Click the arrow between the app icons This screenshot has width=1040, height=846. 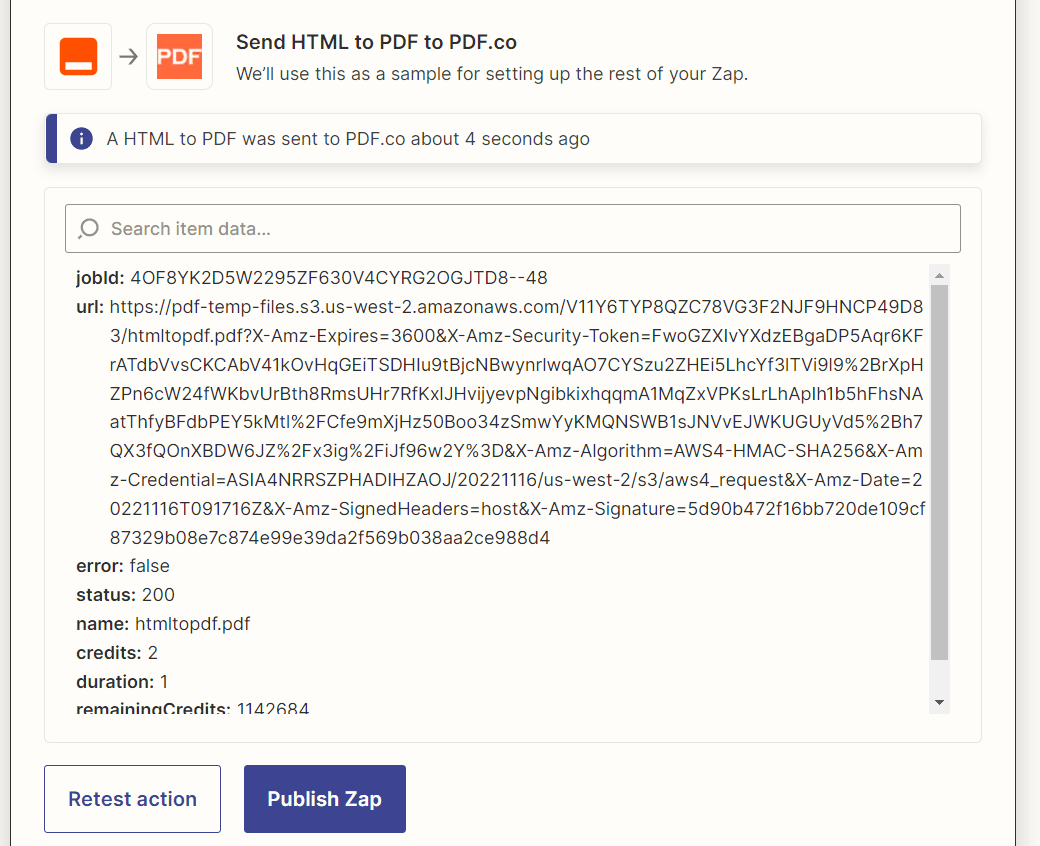tap(126, 55)
